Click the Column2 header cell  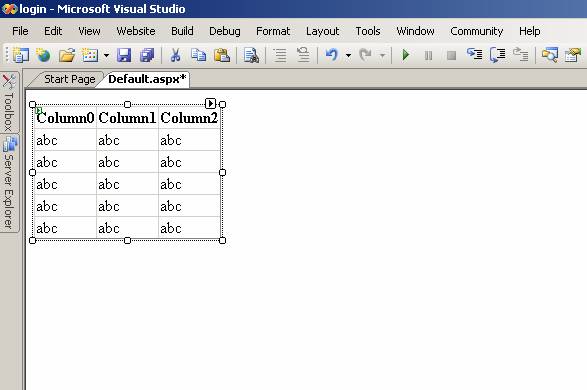[x=189, y=118]
